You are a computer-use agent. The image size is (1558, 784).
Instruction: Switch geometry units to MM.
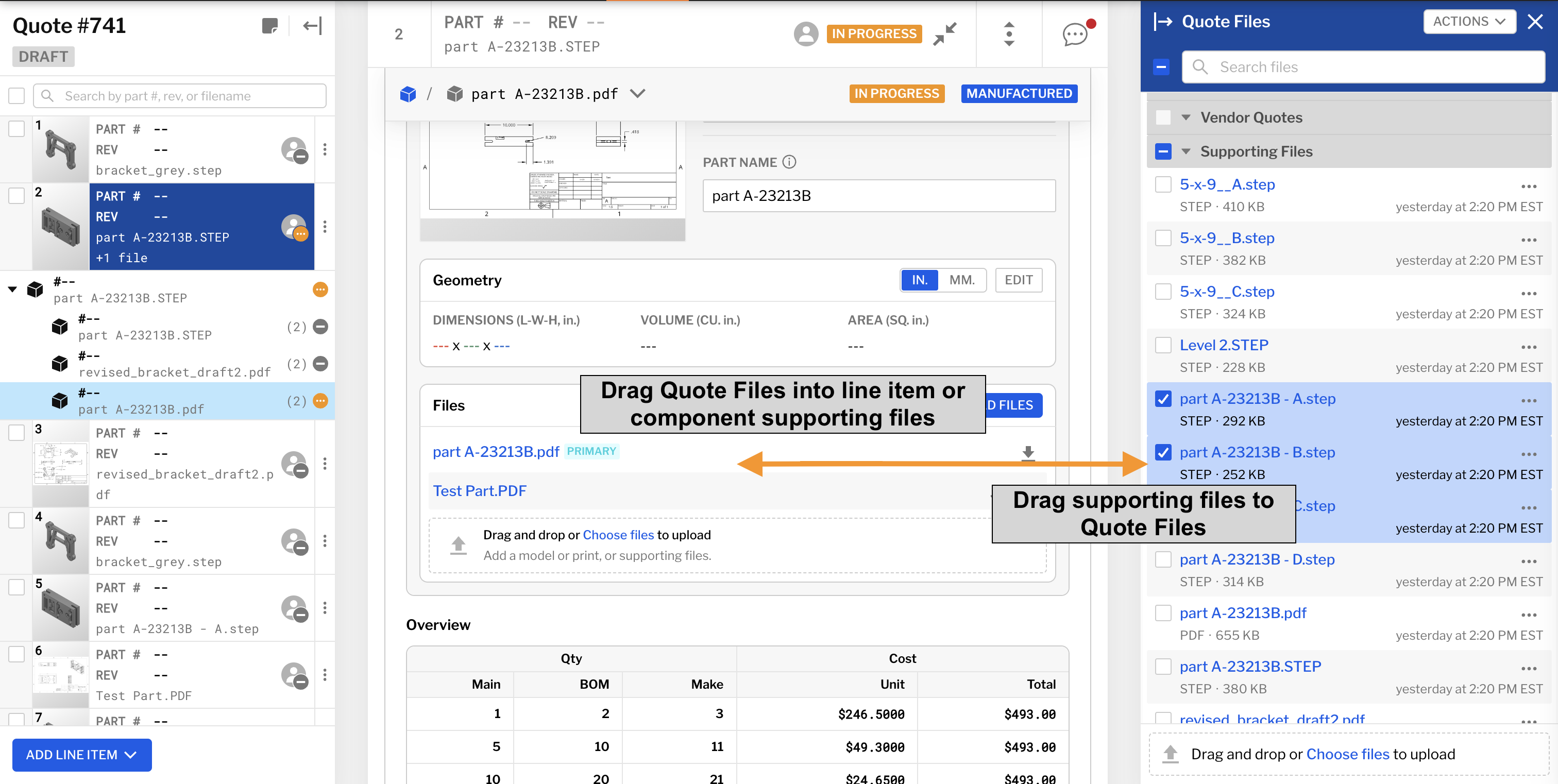pyautogui.click(x=962, y=280)
